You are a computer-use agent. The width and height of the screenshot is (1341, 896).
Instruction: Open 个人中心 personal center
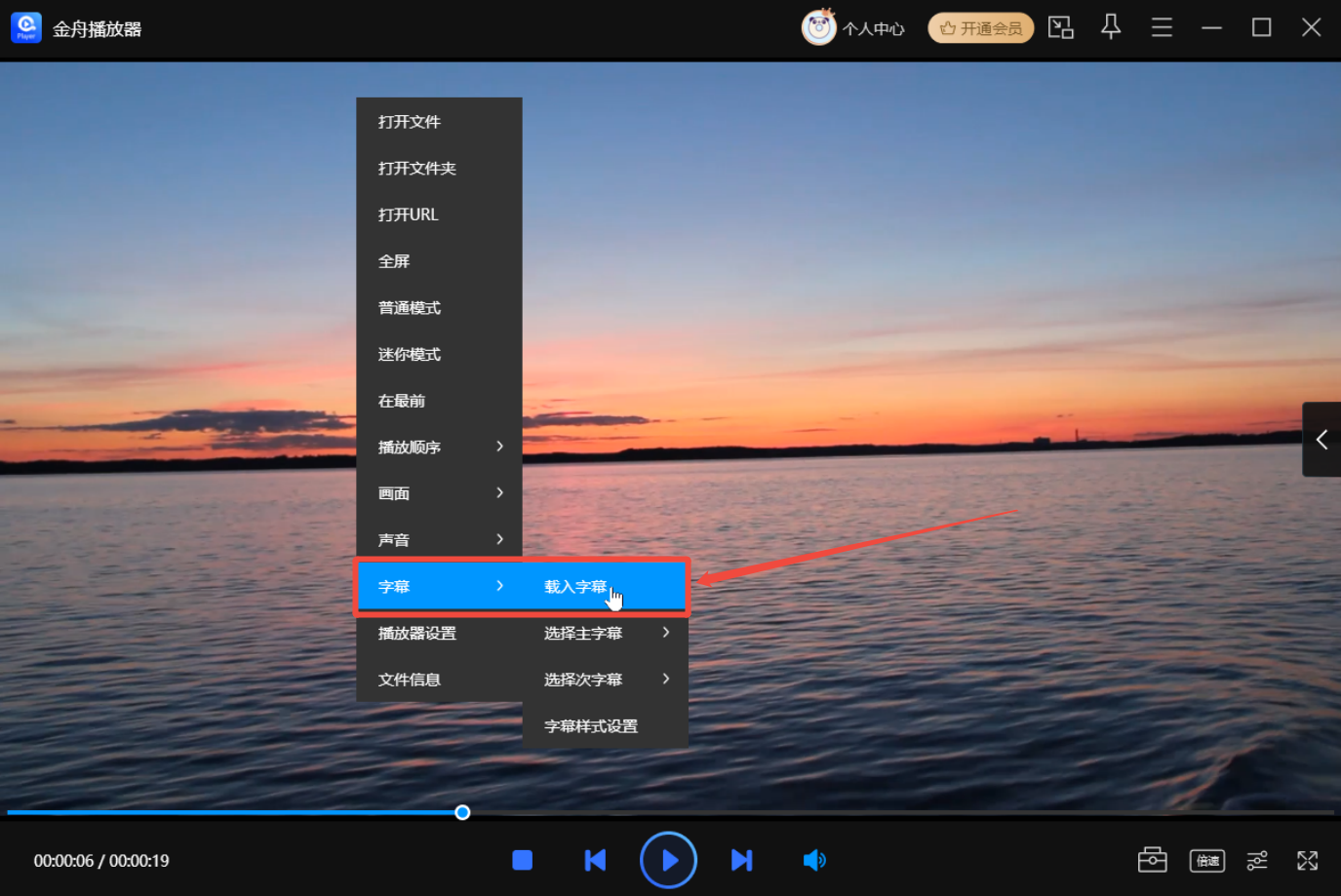(x=874, y=29)
